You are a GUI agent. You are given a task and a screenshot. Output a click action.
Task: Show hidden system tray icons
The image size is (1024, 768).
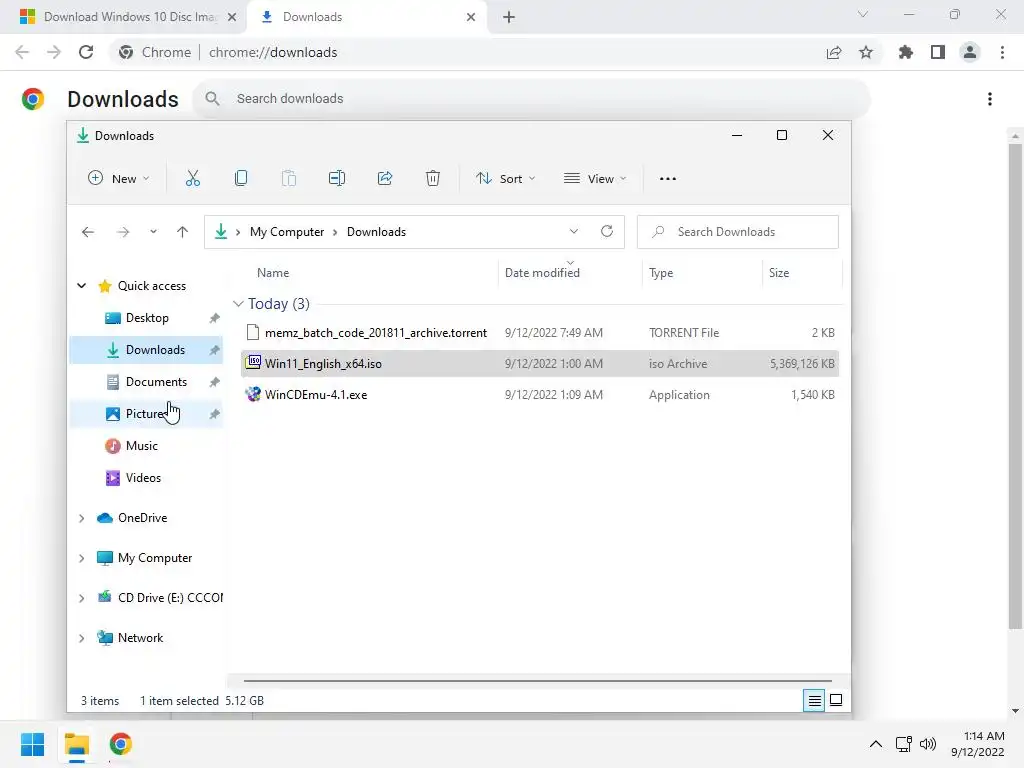click(x=876, y=744)
